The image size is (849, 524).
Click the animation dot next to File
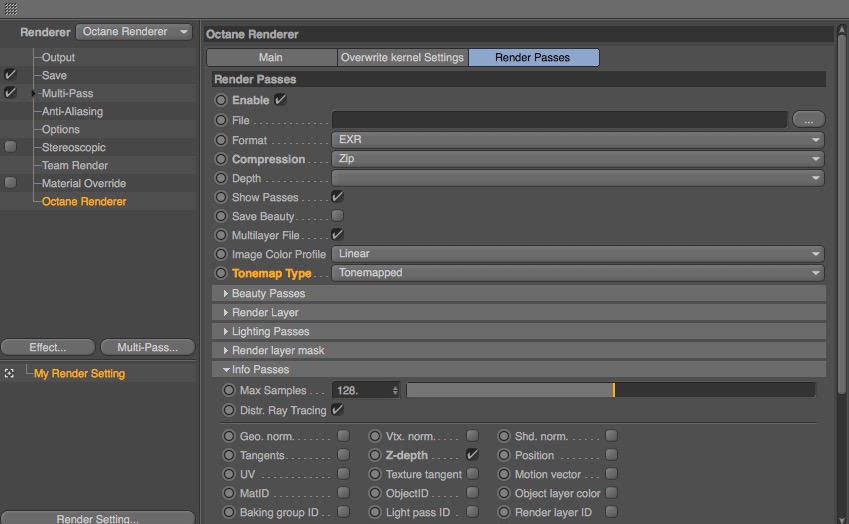click(x=221, y=120)
